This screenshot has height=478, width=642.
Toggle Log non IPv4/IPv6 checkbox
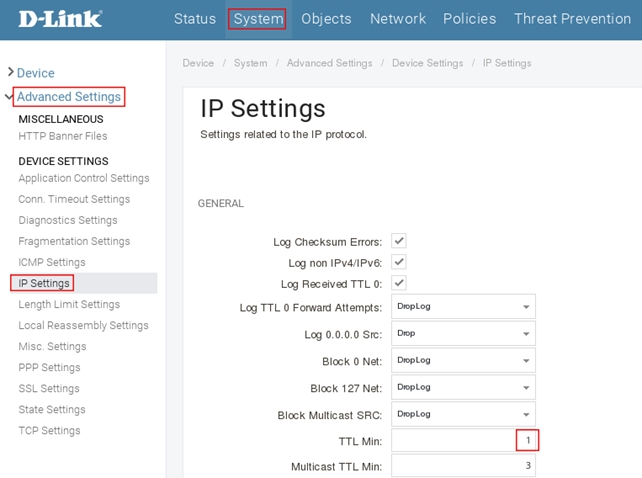[398, 262]
